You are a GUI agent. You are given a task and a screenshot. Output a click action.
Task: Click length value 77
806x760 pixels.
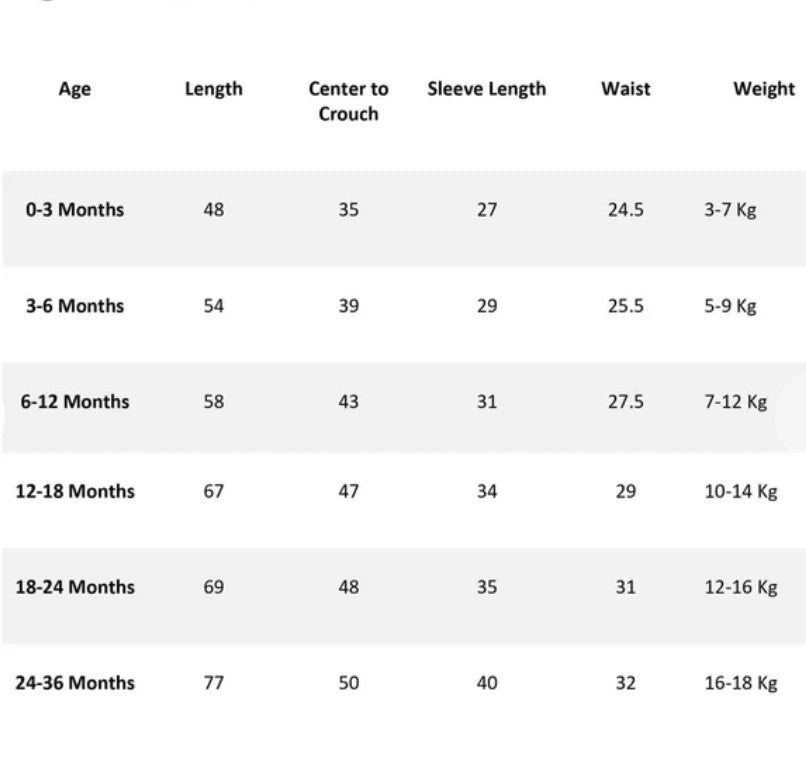click(214, 683)
